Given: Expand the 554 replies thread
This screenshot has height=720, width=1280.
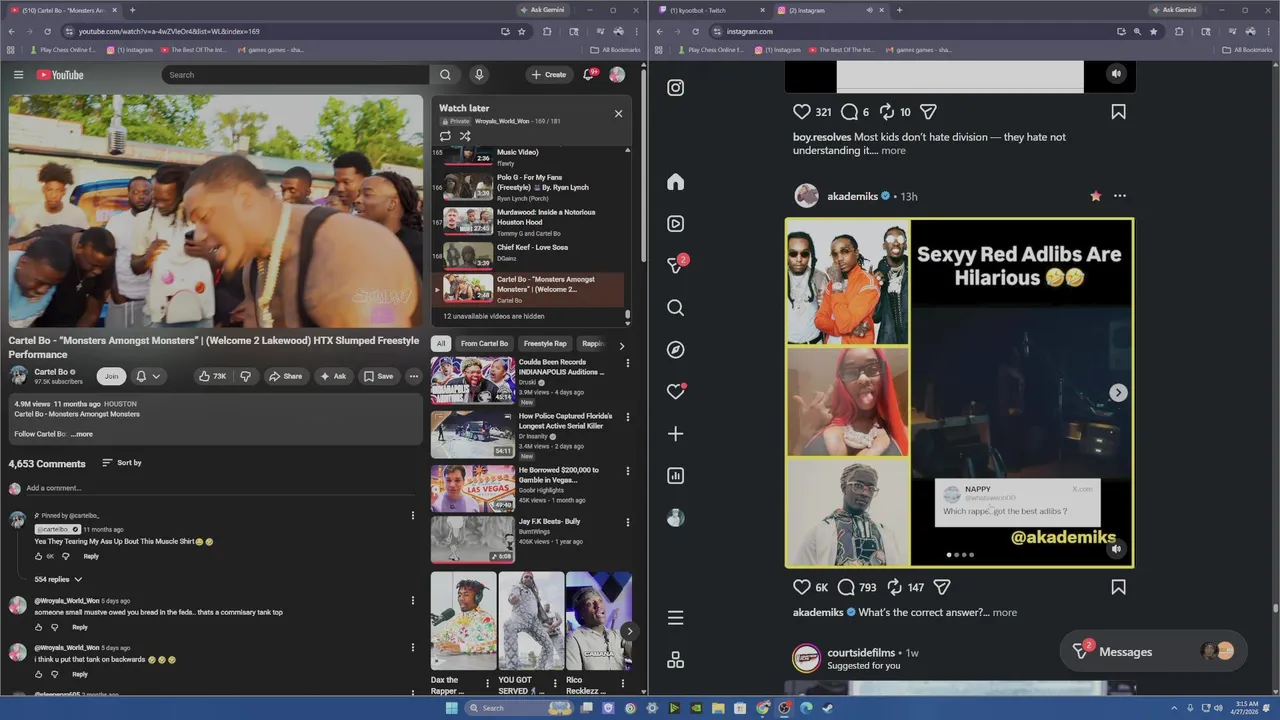Looking at the screenshot, I should pos(58,579).
